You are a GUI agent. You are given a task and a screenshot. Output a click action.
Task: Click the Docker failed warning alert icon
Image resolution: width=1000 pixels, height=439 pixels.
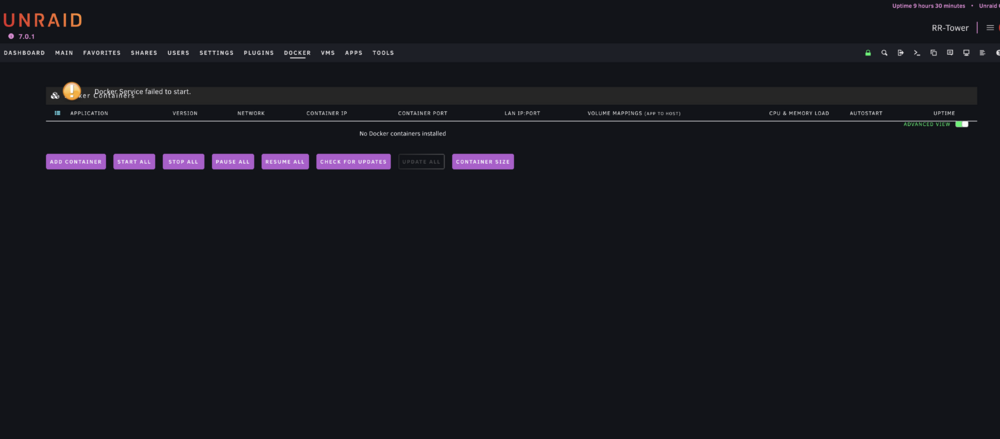[x=72, y=91]
